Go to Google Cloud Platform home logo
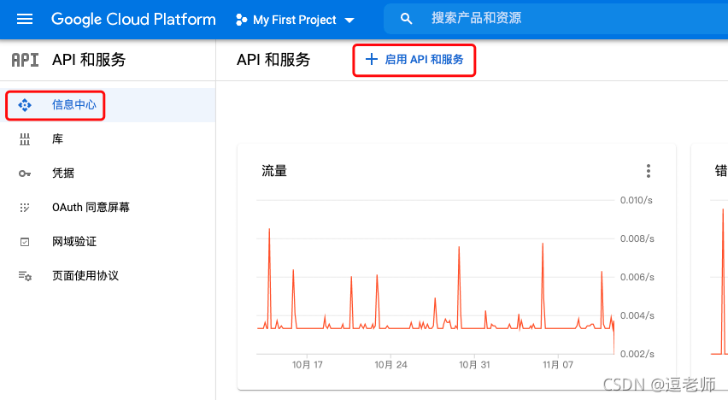Image resolution: width=728 pixels, height=400 pixels. click(133, 19)
